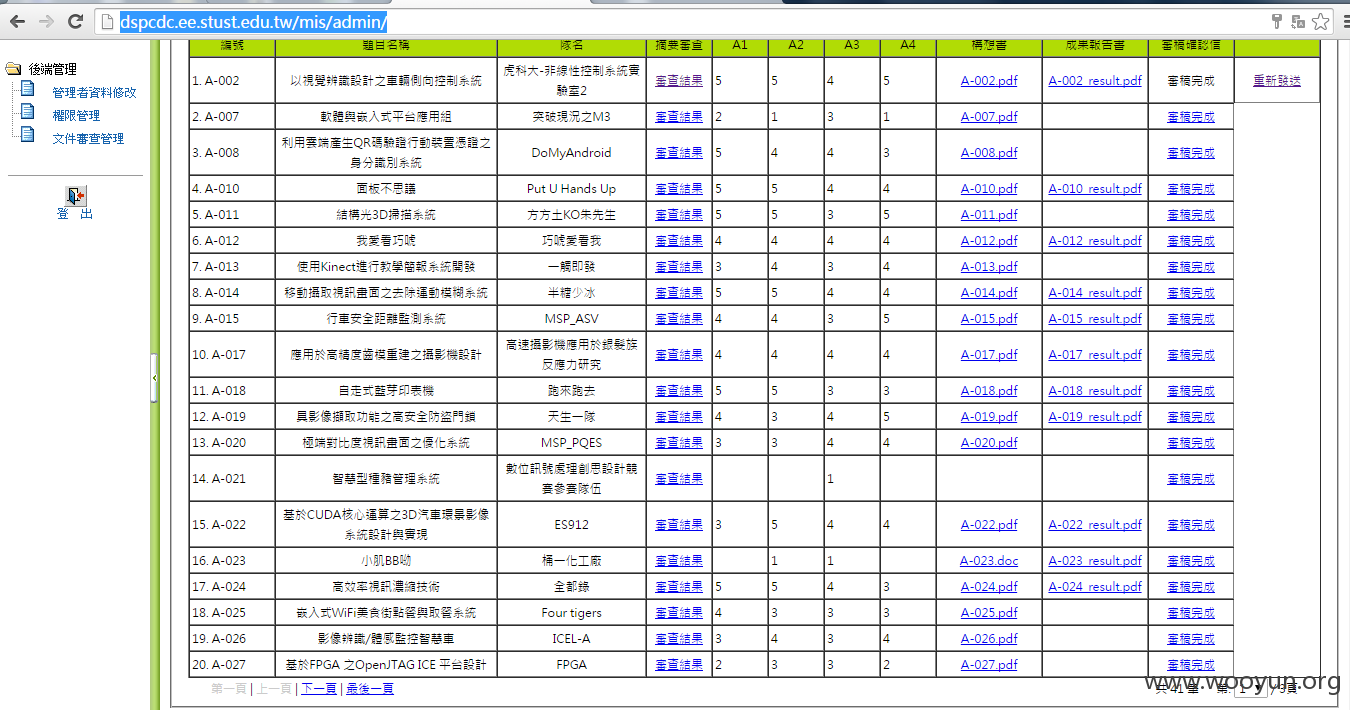Click the 後端管理 folder icon
1350x710 pixels.
[x=13, y=69]
